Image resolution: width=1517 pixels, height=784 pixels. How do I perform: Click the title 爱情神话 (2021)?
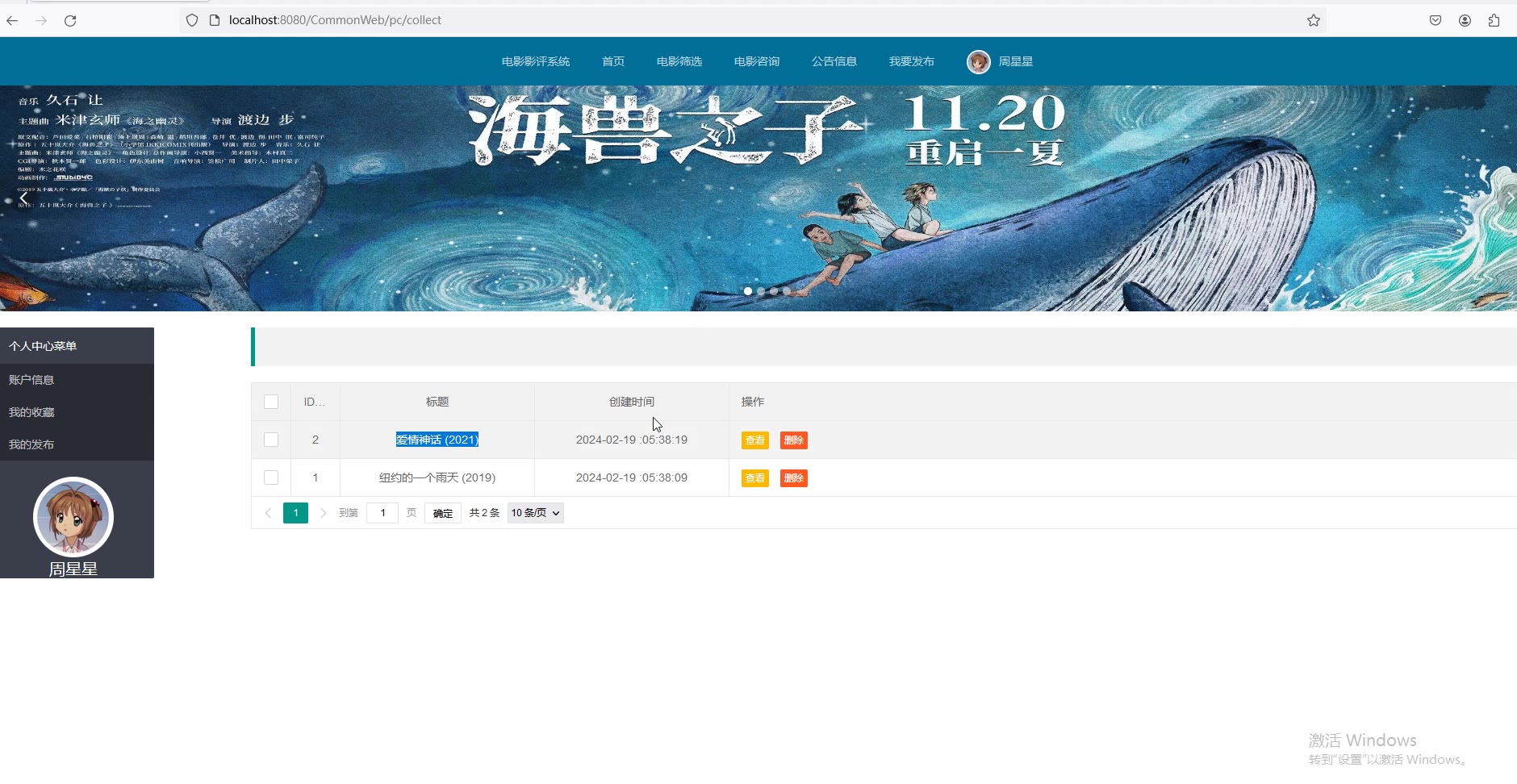coord(437,440)
